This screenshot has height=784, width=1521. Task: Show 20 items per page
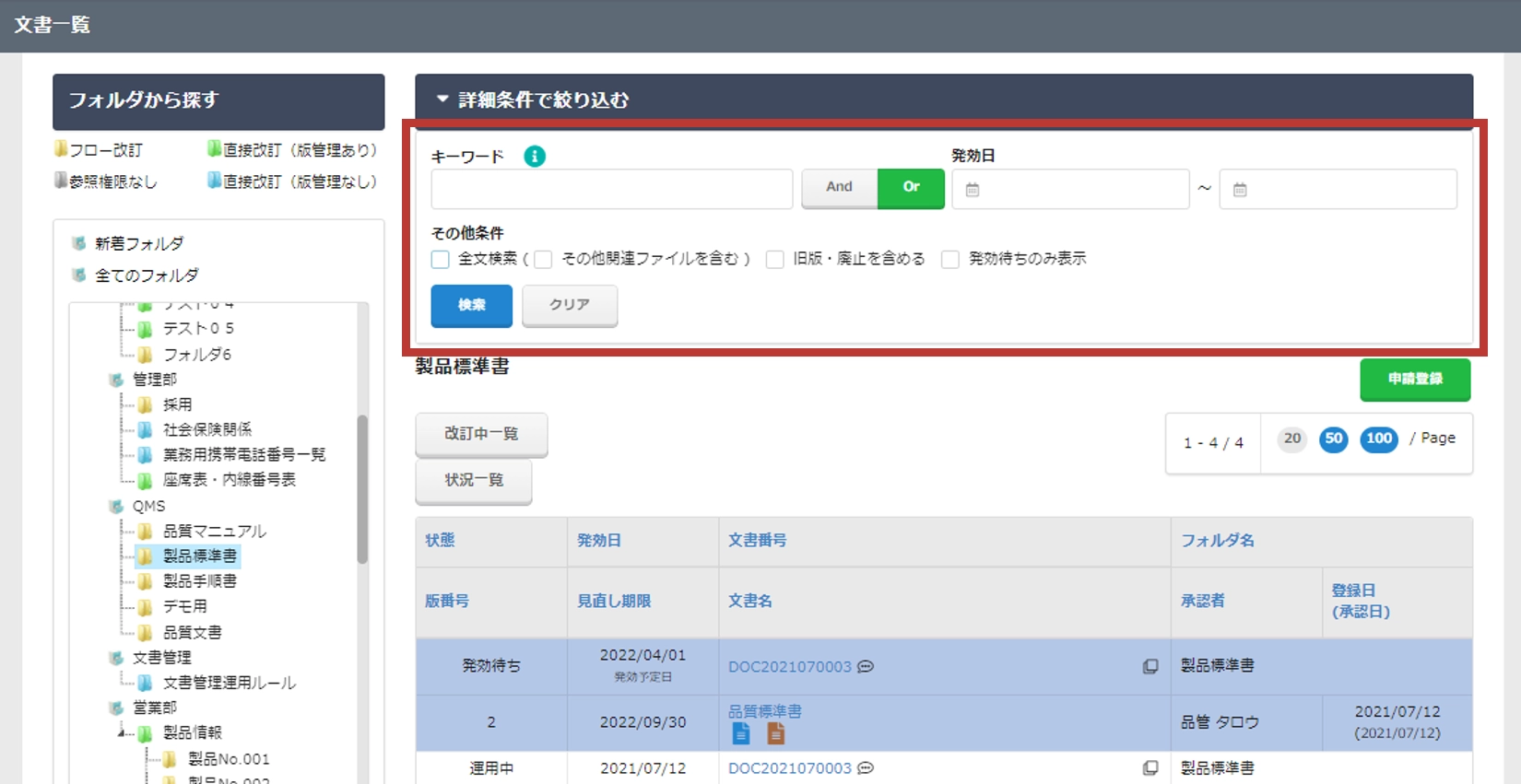[1292, 439]
